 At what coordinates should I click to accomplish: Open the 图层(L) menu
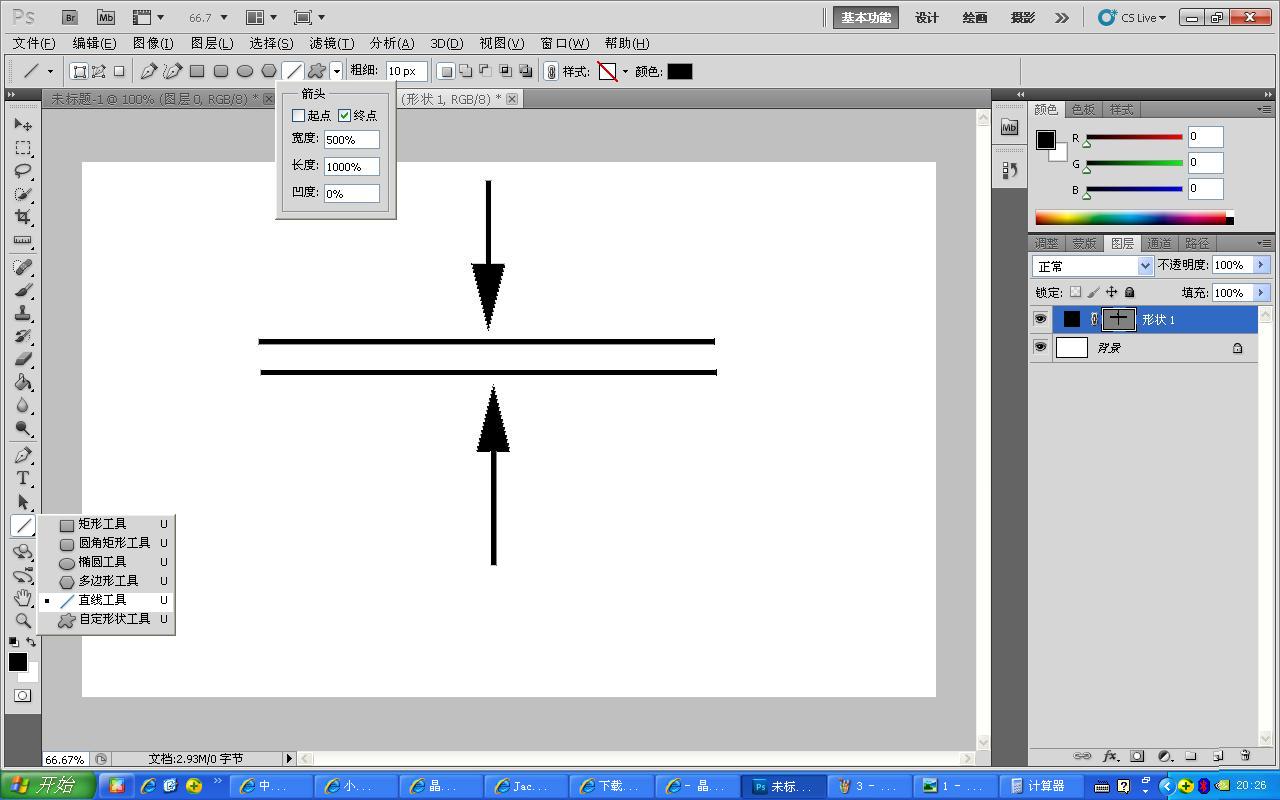pos(212,43)
